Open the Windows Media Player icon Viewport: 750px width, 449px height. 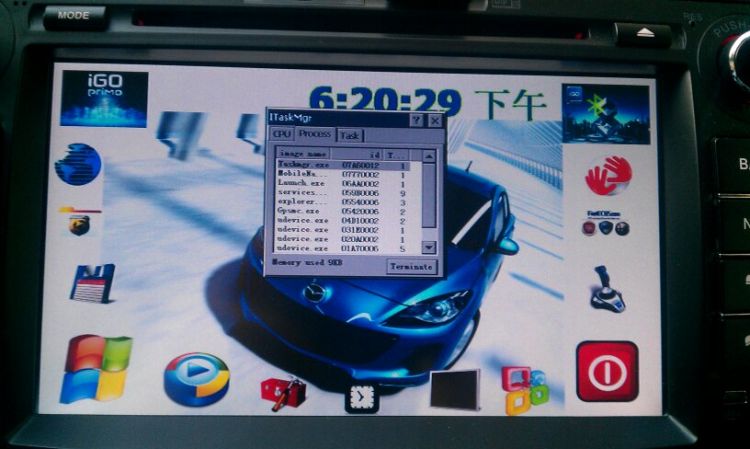point(197,379)
